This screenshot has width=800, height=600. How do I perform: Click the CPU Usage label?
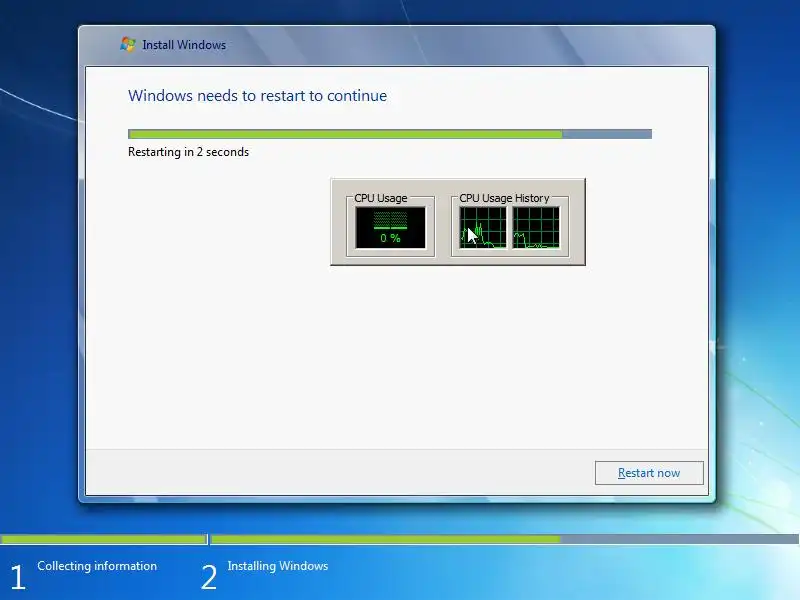(381, 198)
